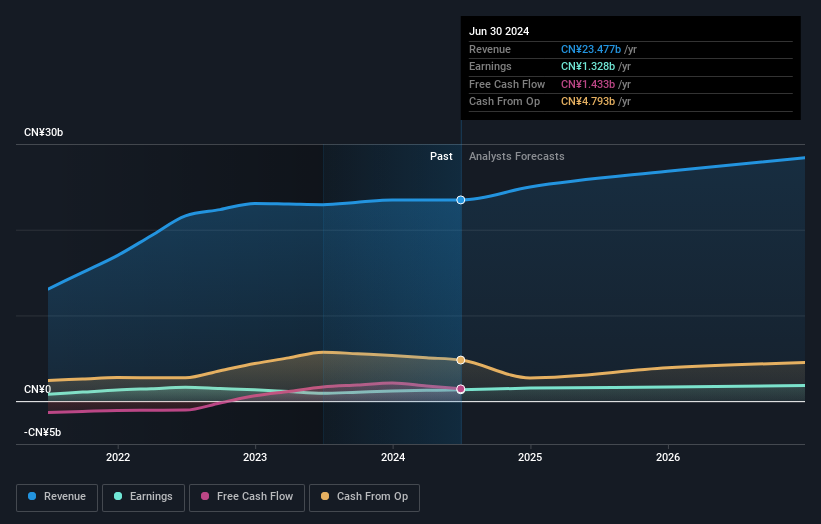This screenshot has height=524, width=821.
Task: Click the blue Revenue data point marker
Action: pos(461,200)
